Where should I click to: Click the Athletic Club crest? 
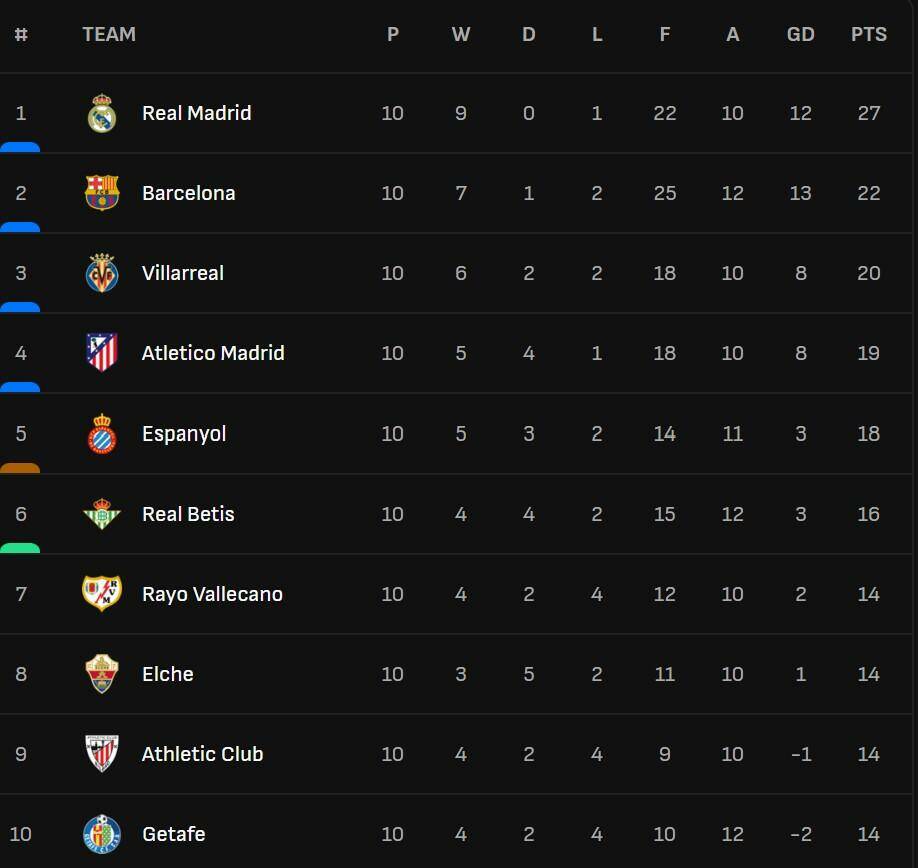pos(101,754)
